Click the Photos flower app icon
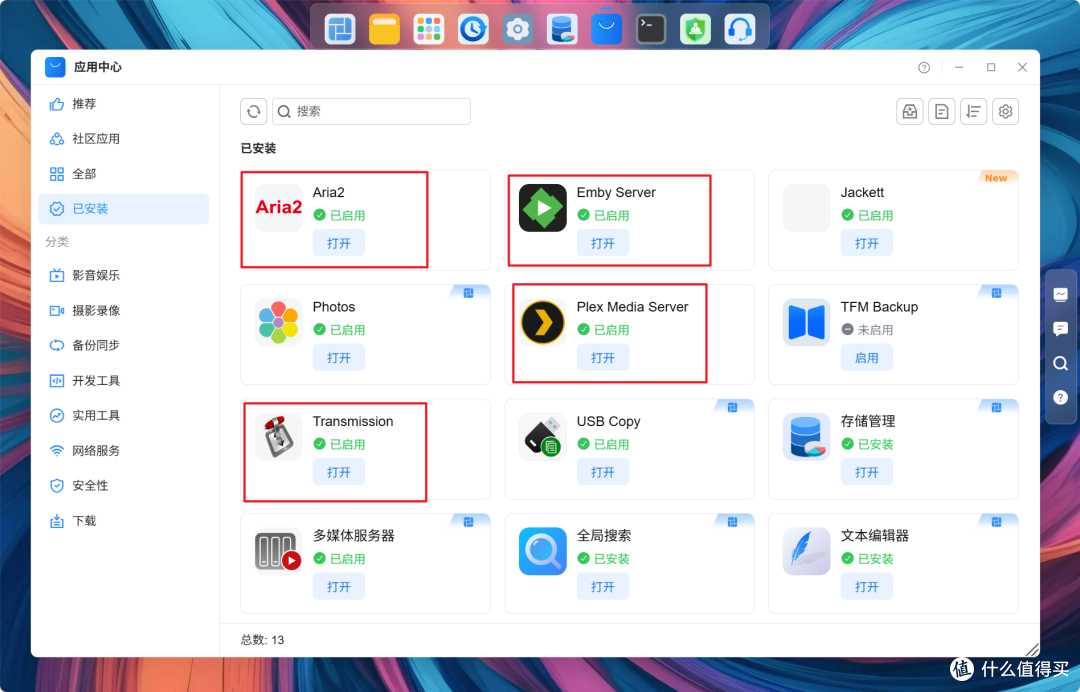1080x692 pixels. [278, 322]
